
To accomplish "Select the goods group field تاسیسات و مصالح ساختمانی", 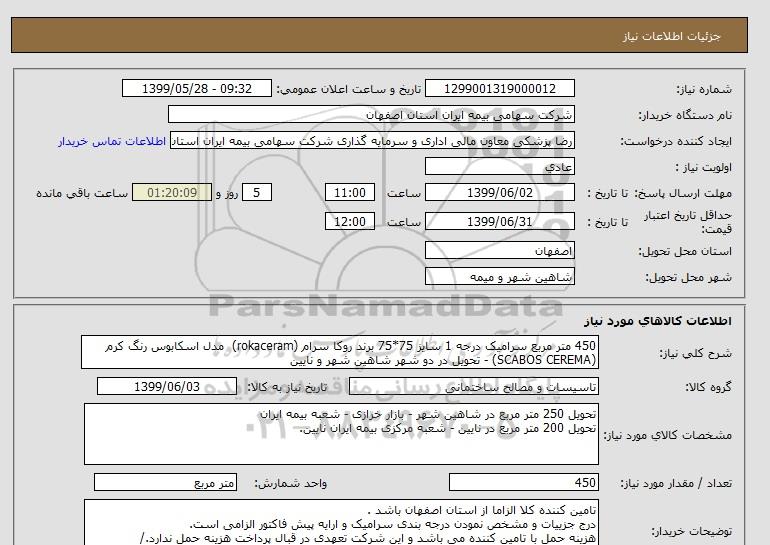I will (474, 386).
